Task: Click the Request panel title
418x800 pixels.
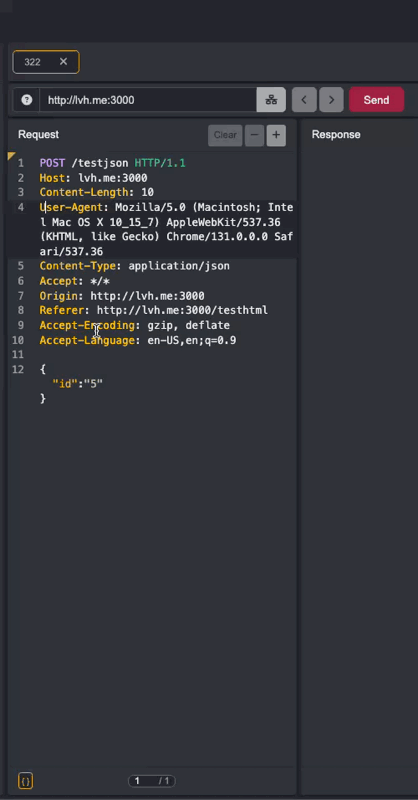Action: click(x=38, y=135)
